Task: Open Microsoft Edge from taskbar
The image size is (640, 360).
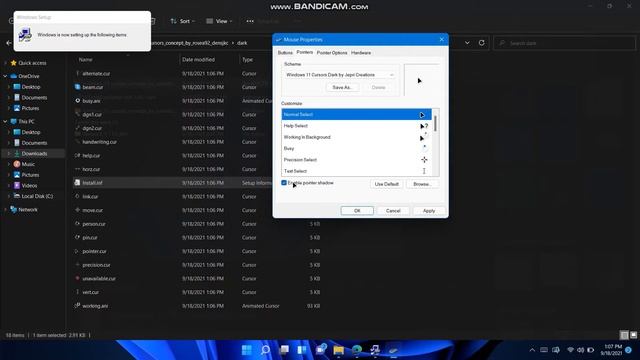Action: 357,350
